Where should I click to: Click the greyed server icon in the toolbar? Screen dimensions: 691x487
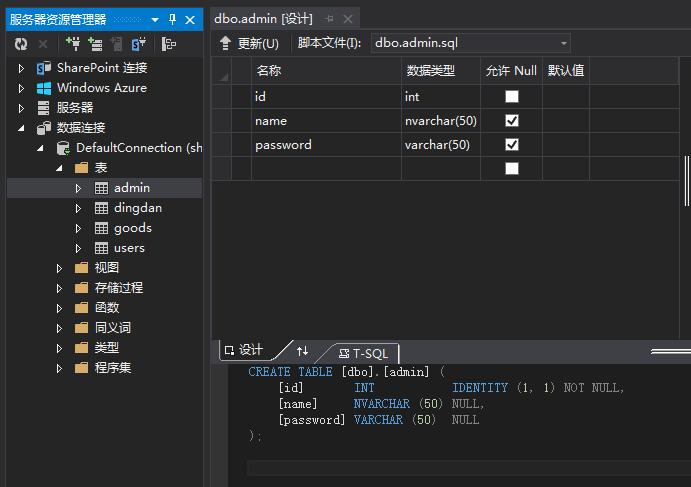pyautogui.click(x=116, y=44)
